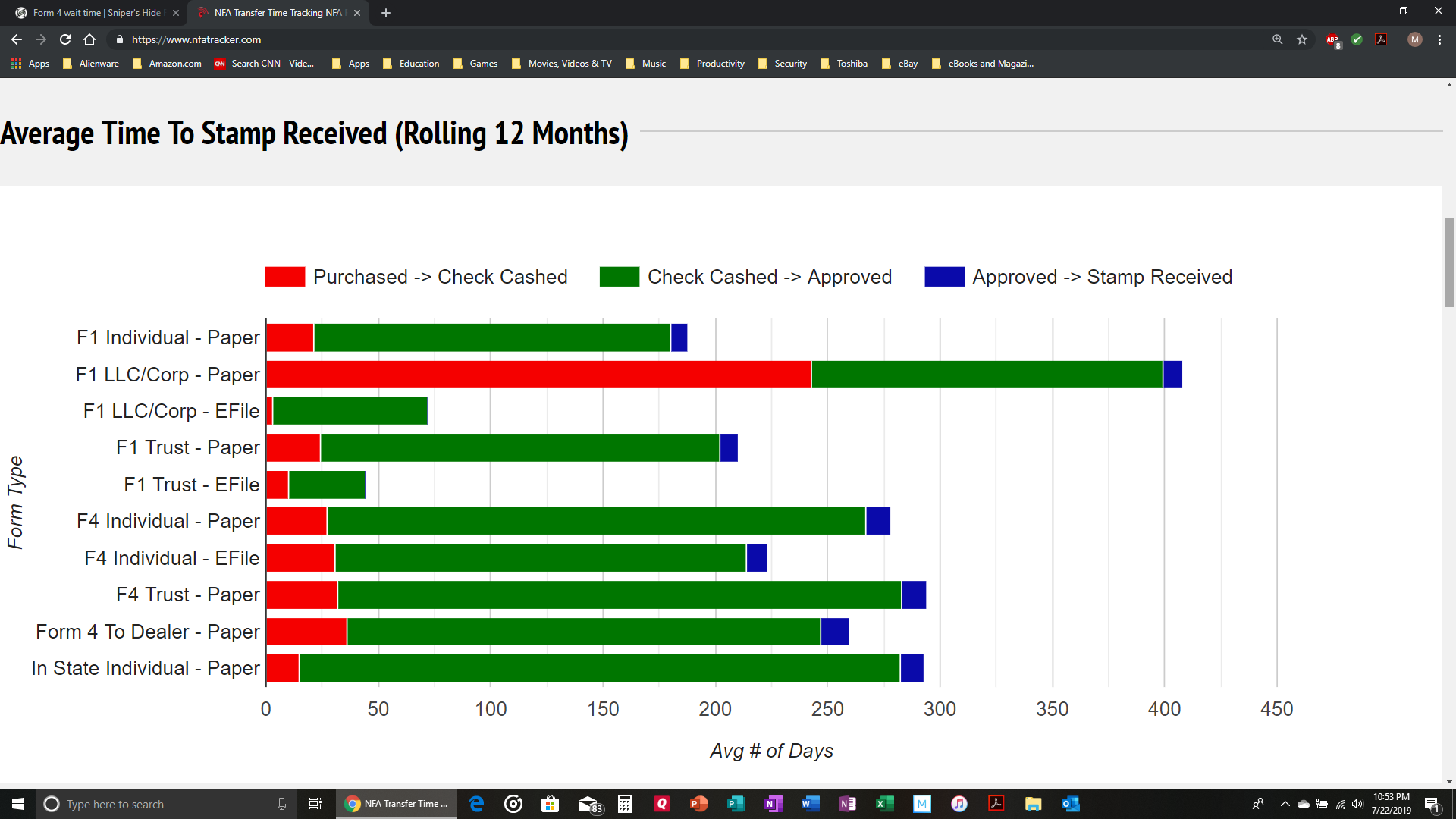Open the Games bookmark folder
This screenshot has width=1456, height=819.
[475, 64]
